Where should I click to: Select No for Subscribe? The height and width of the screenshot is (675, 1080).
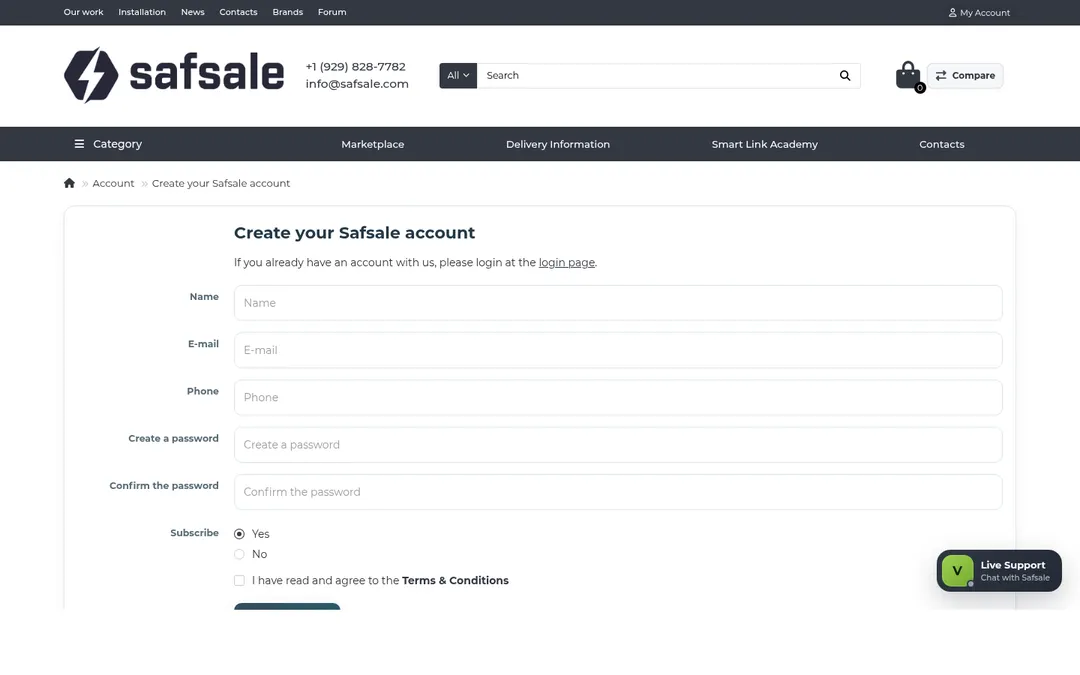239,554
